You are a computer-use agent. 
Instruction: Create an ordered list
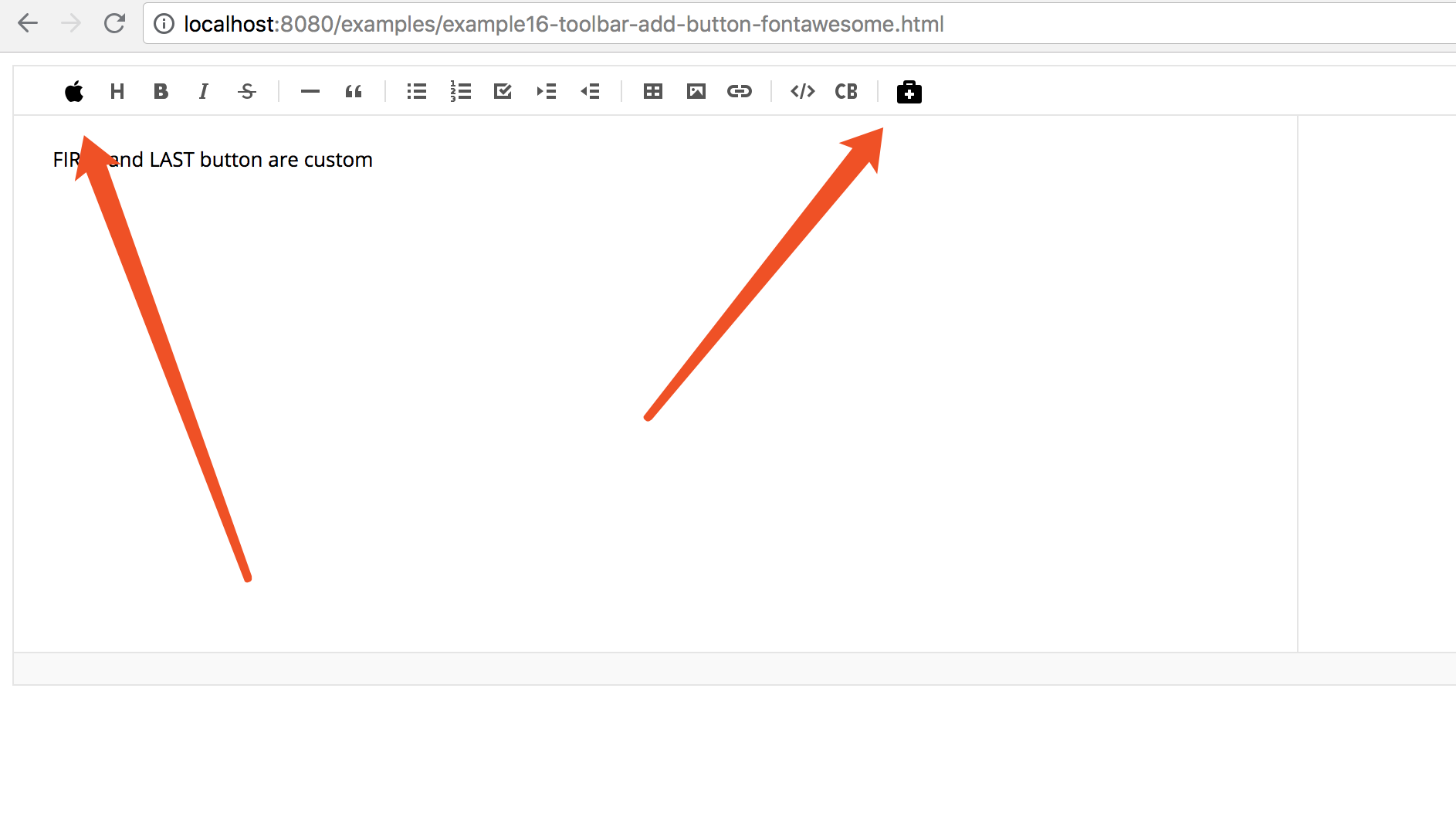[459, 91]
